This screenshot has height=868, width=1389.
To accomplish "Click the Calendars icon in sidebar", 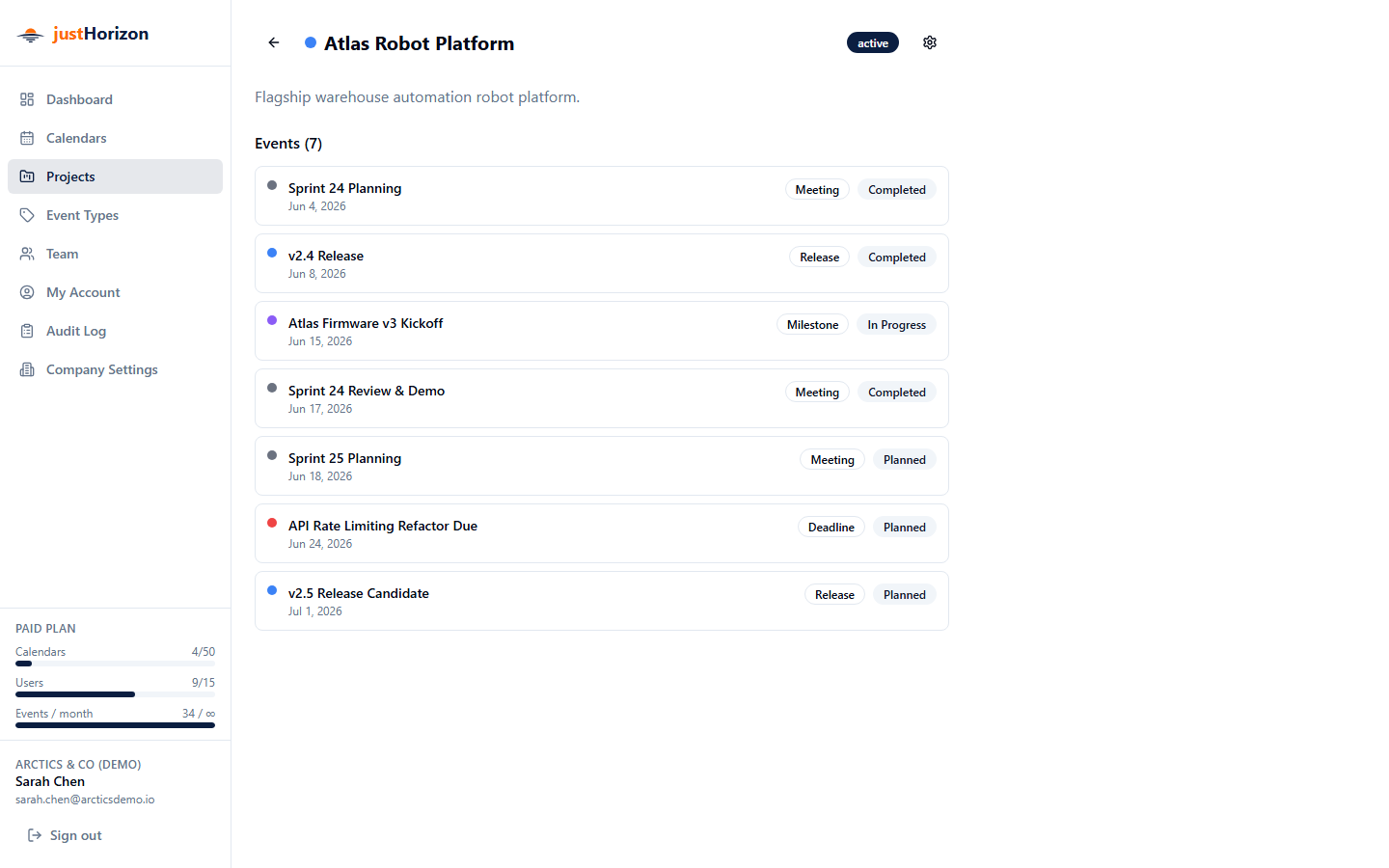I will click(27, 138).
